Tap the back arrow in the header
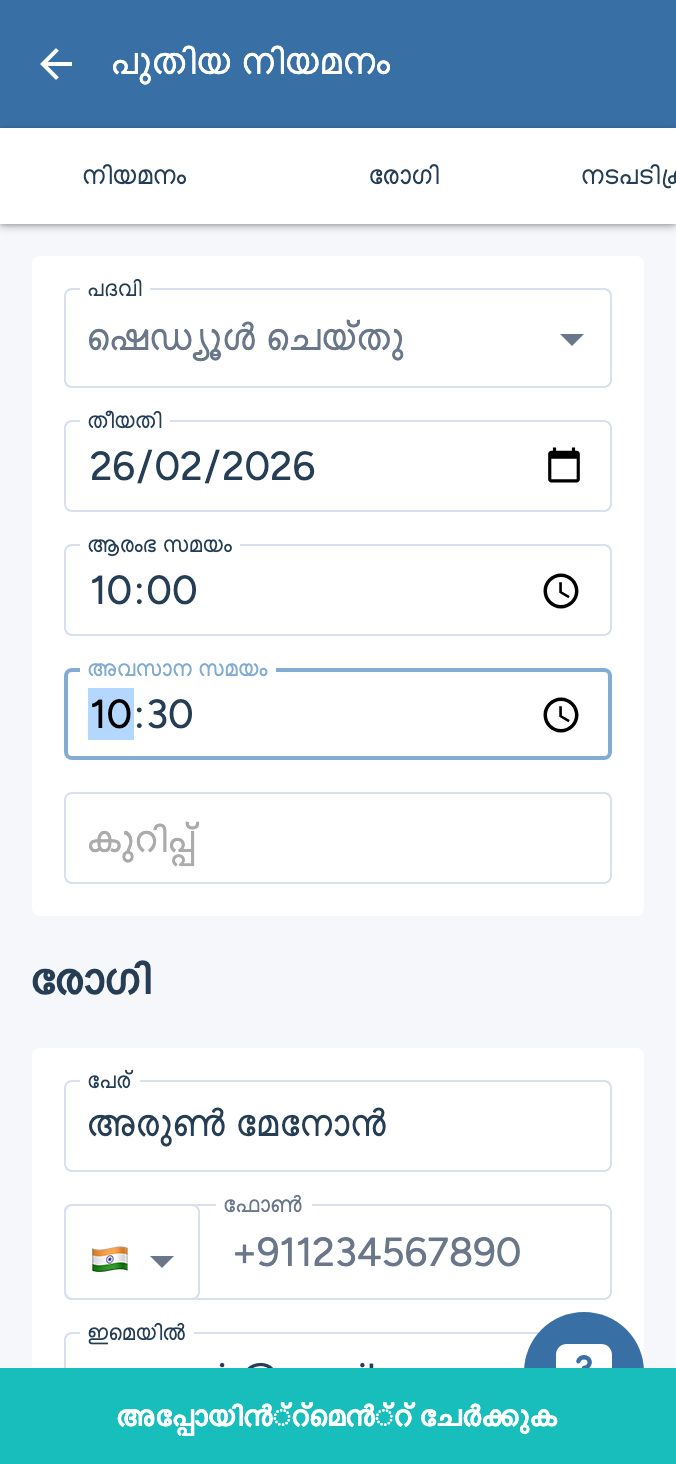The width and height of the screenshot is (676, 1464). tap(56, 64)
